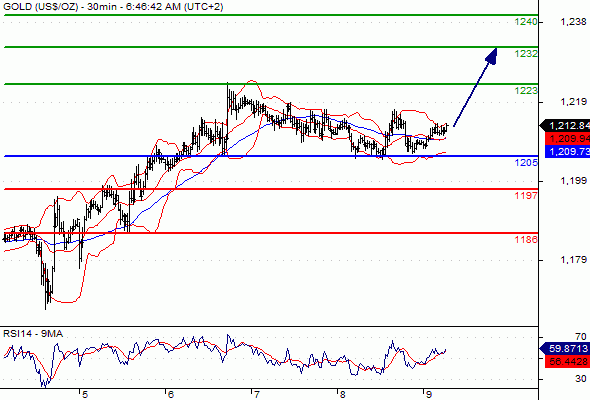Click date marker 5 on time axis
The image size is (590, 400).
(x=85, y=394)
